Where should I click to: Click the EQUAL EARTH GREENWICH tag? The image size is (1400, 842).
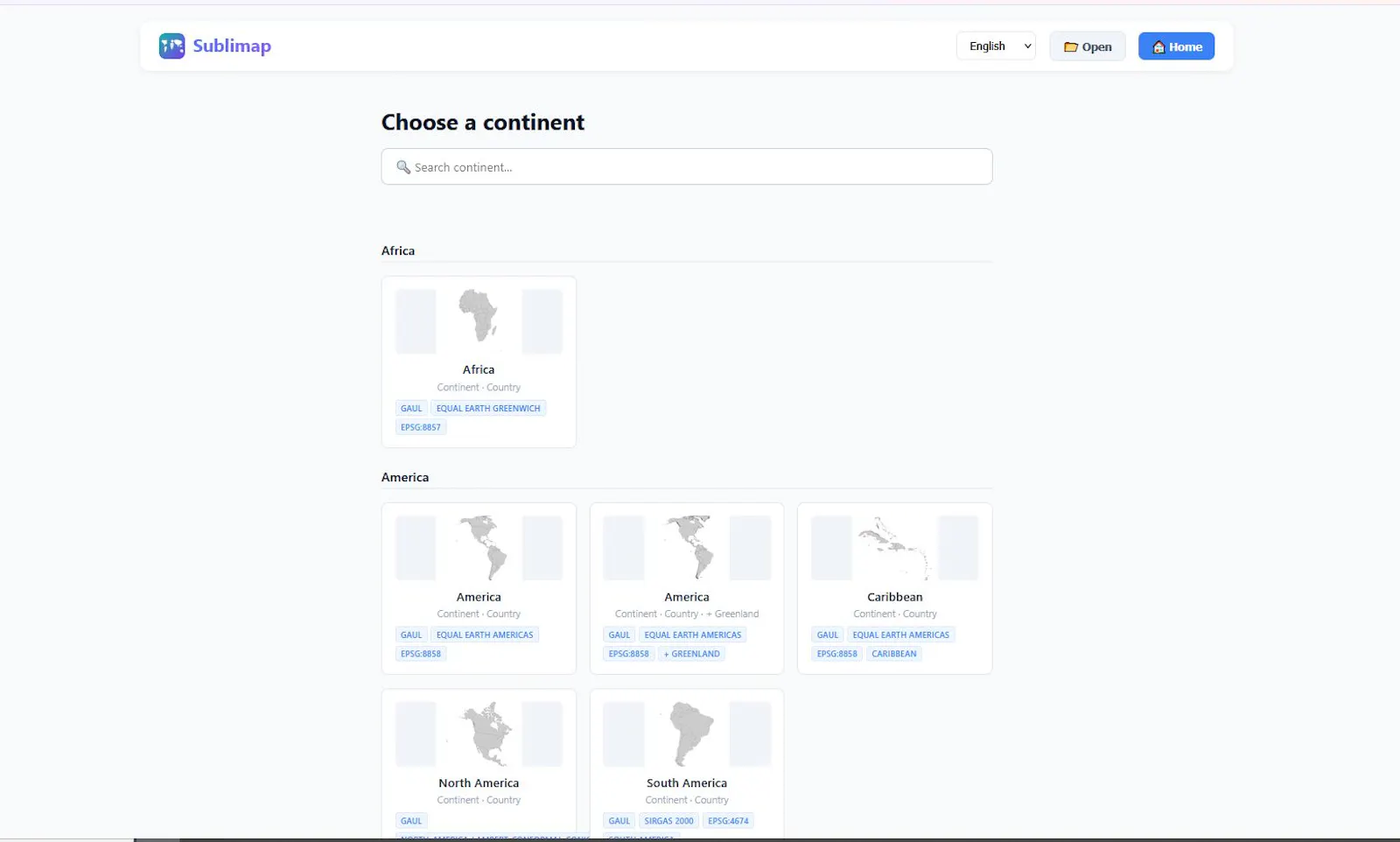pos(488,408)
